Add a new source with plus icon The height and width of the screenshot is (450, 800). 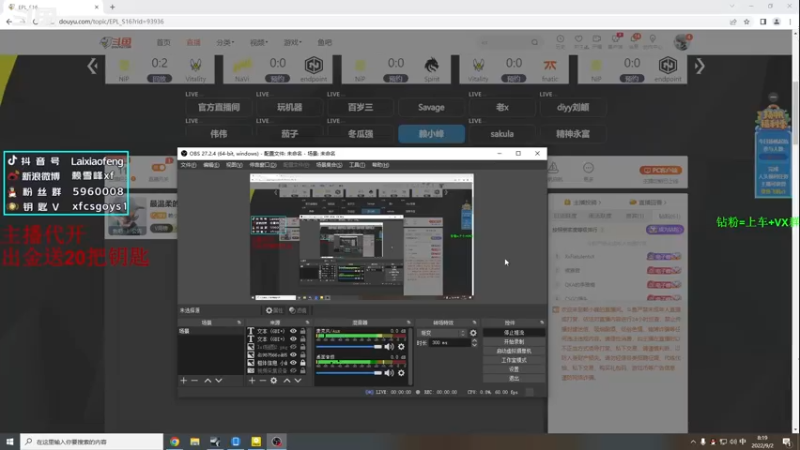[x=252, y=381]
